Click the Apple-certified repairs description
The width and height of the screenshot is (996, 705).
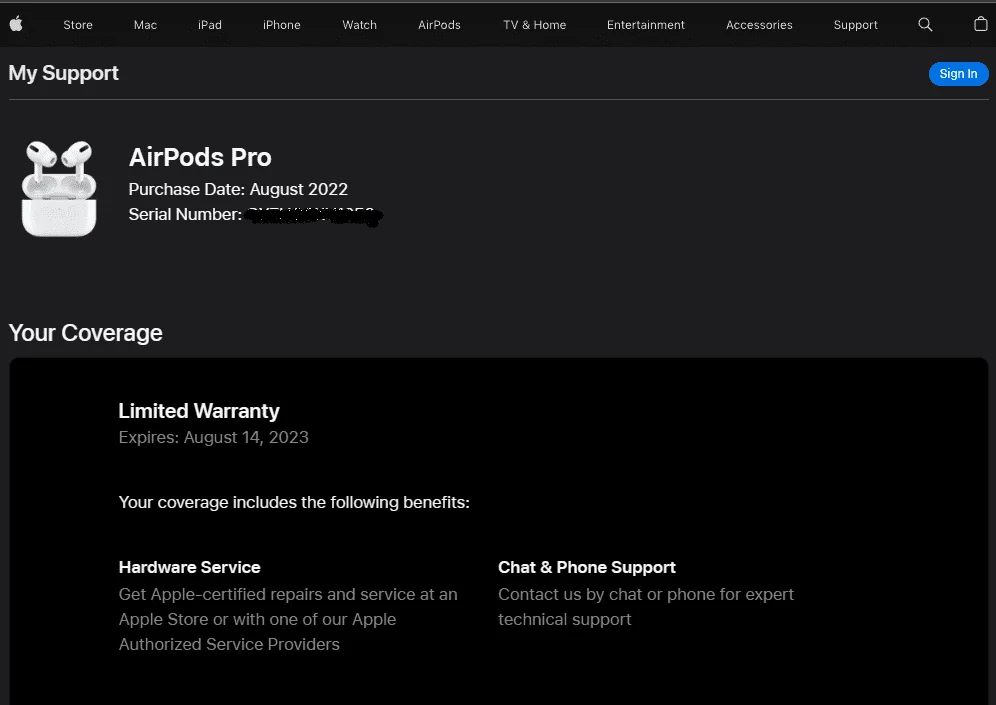point(288,619)
